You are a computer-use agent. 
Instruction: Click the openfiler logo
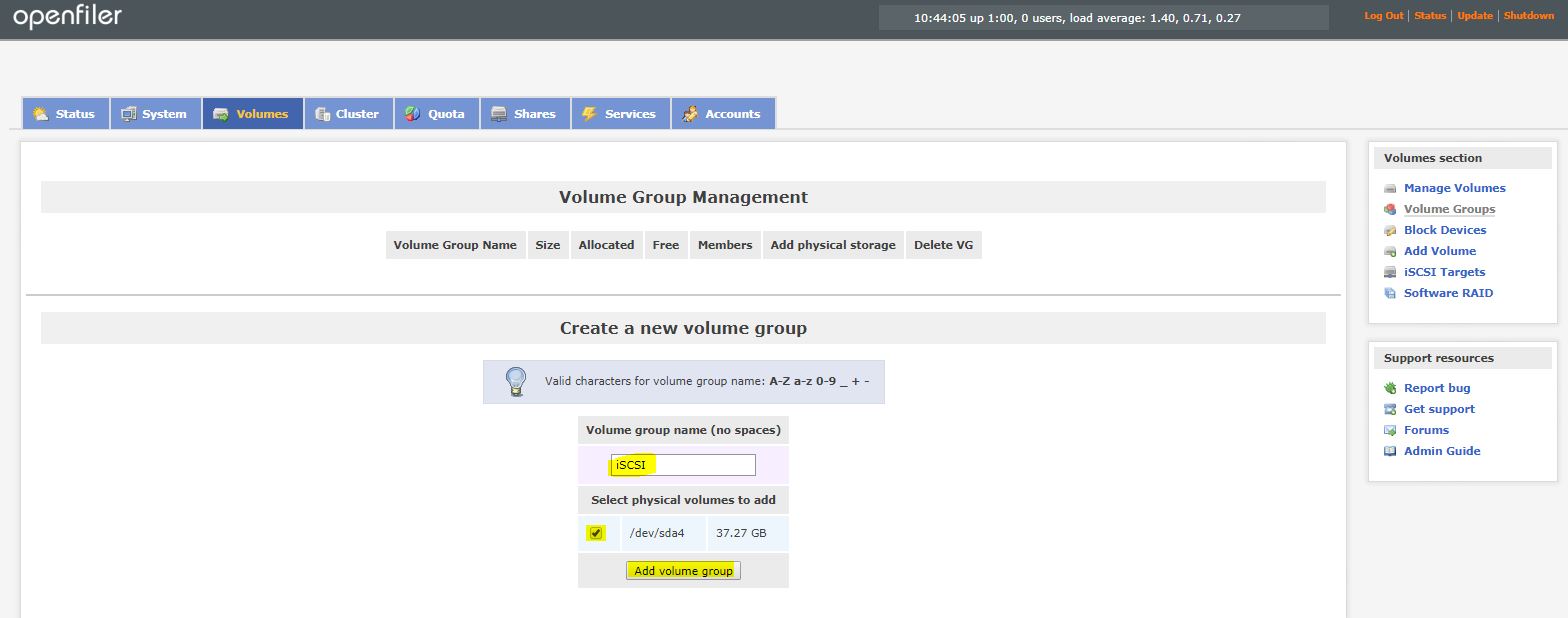pos(68,17)
